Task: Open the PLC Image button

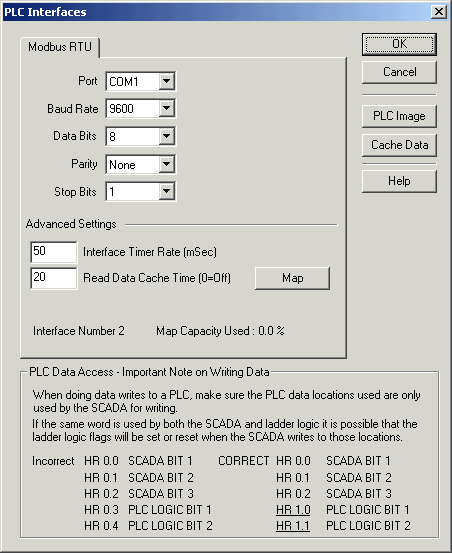Action: pyautogui.click(x=399, y=116)
